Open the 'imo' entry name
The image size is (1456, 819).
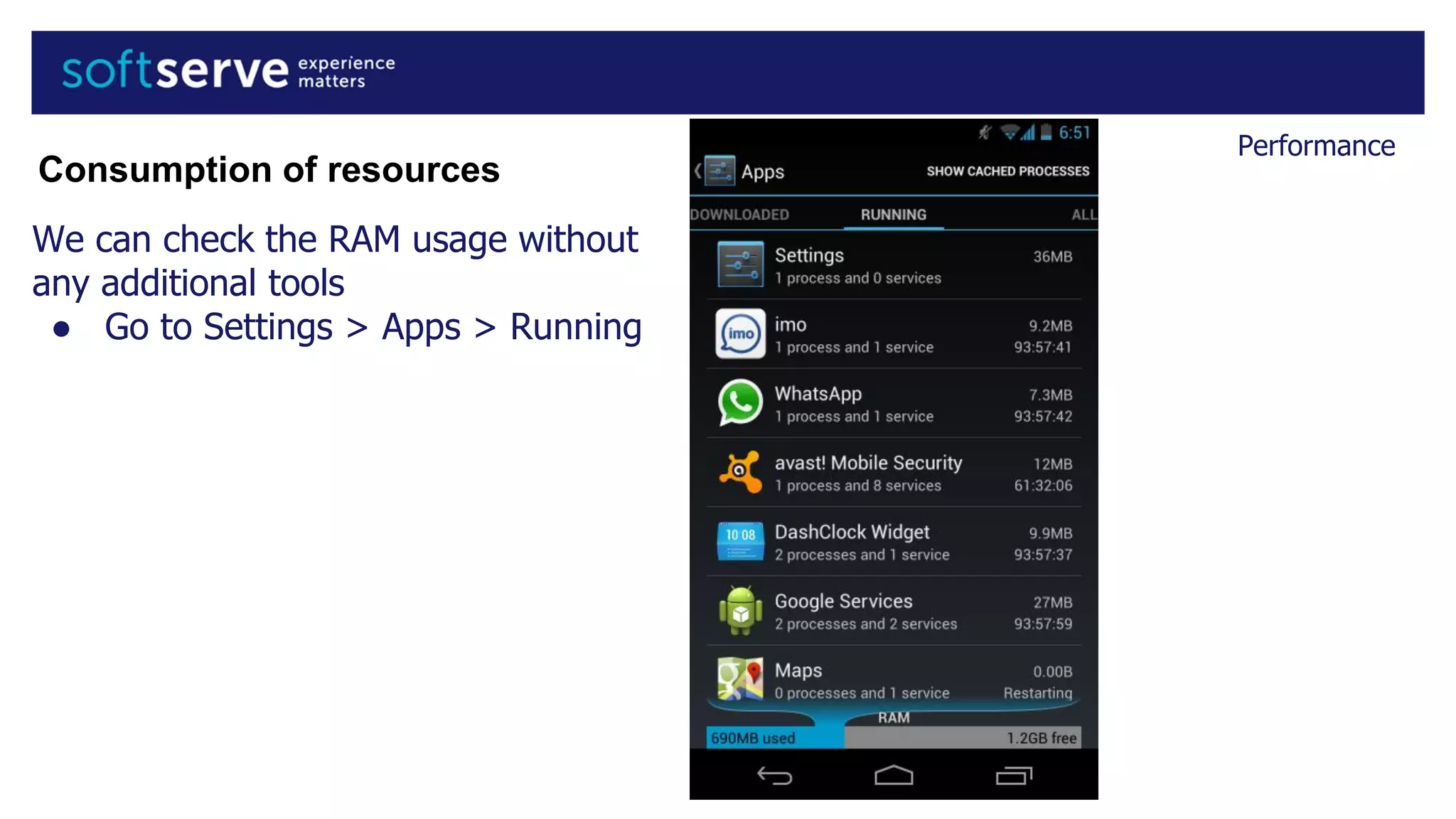click(791, 324)
